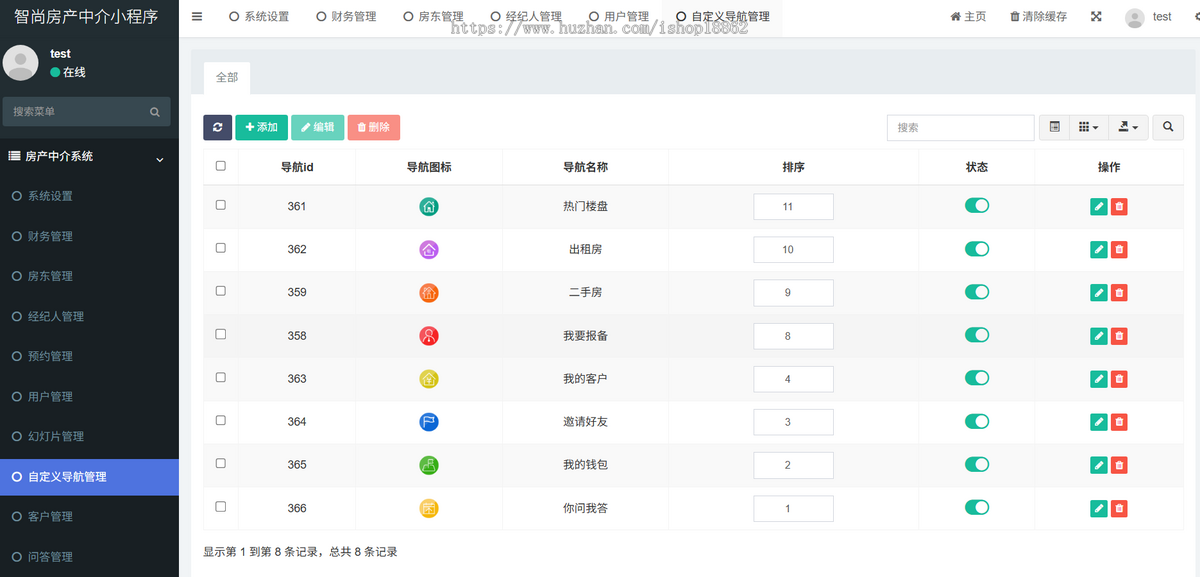The image size is (1200, 577).
Task: Disable the status toggle for 出租房
Action: click(x=977, y=249)
